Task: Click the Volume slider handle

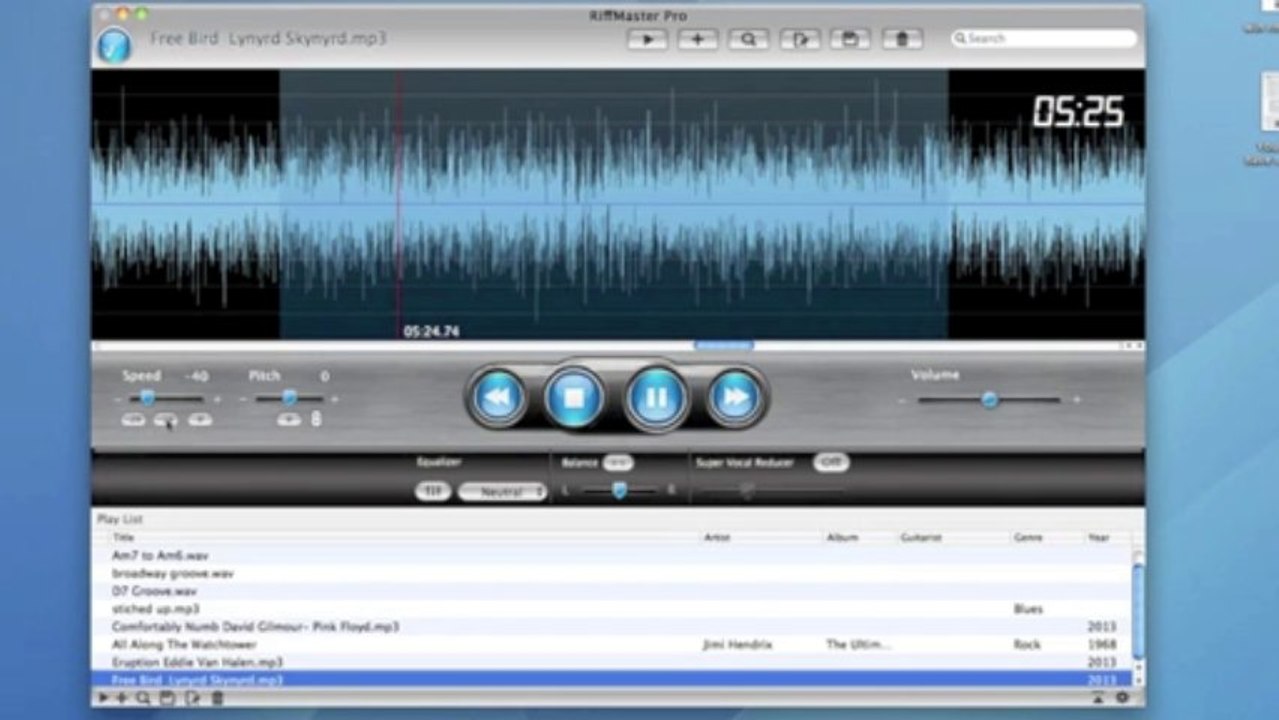Action: pyautogui.click(x=989, y=400)
